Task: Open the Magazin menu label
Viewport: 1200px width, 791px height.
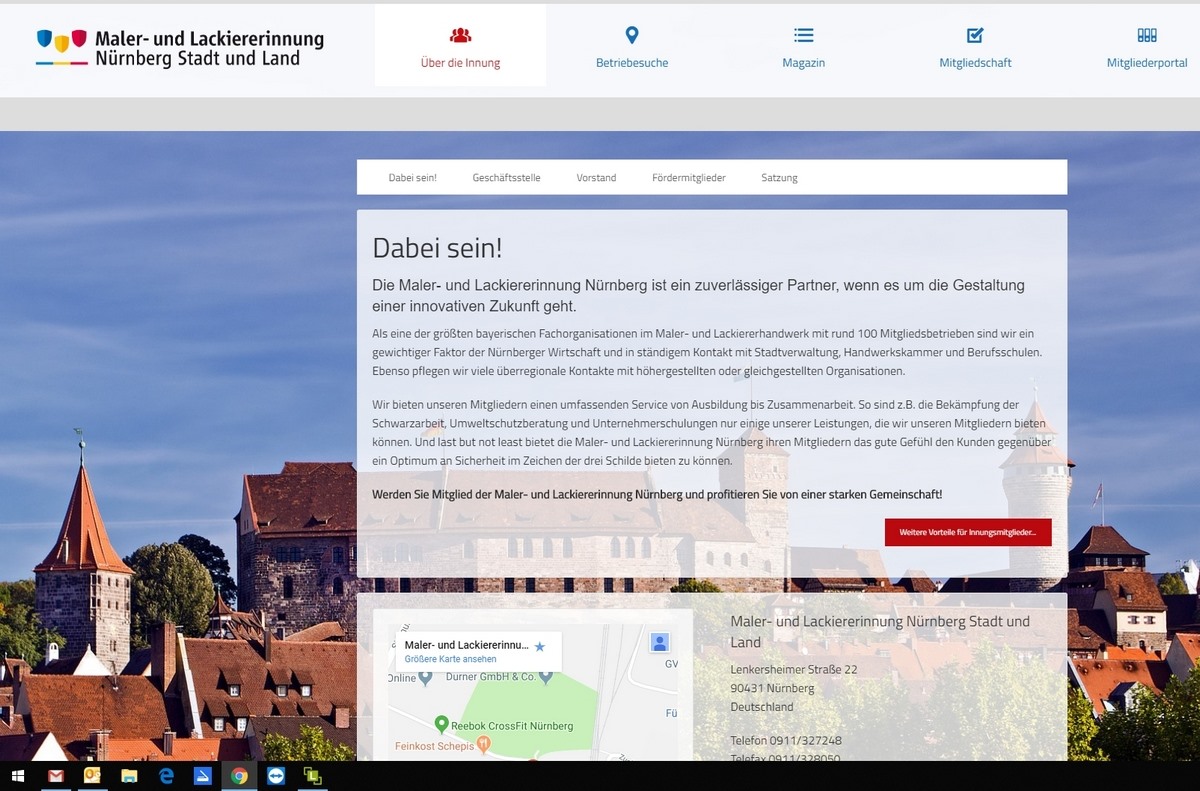Action: 804,63
